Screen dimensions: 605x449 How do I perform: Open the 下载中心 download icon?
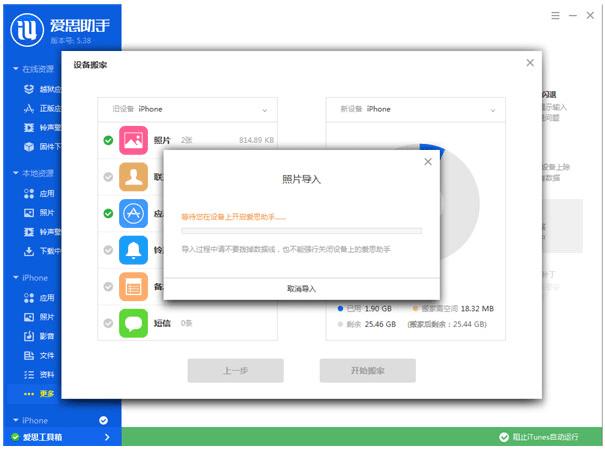click(29, 251)
